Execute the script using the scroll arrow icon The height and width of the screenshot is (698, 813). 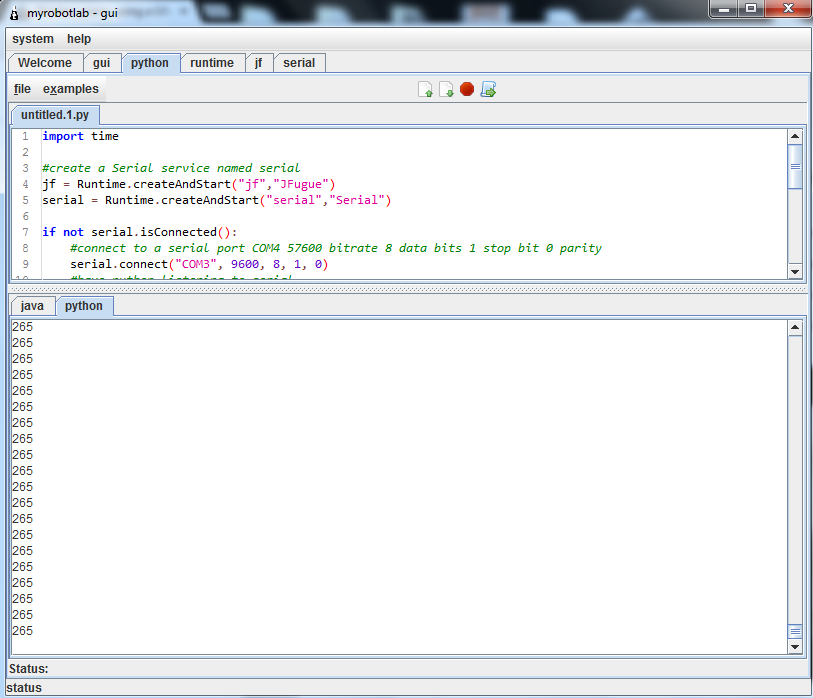point(488,90)
